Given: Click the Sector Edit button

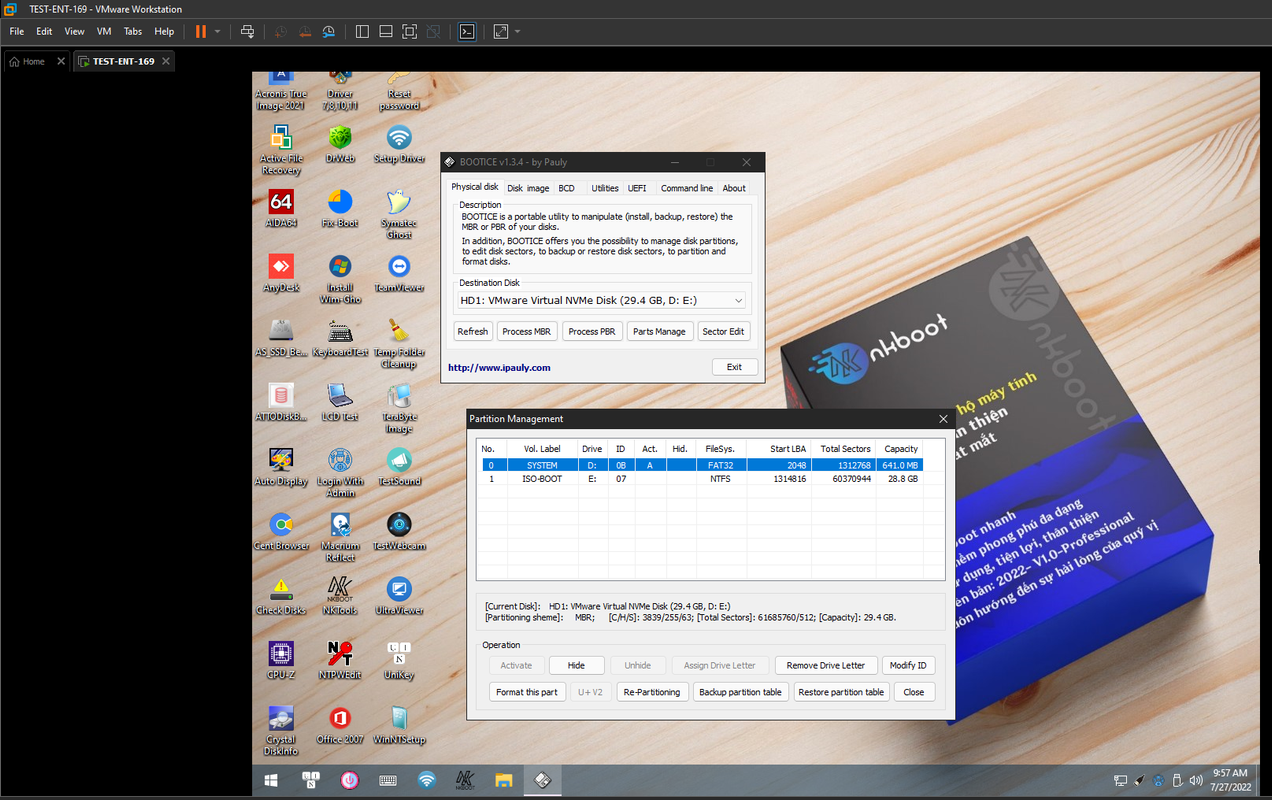Looking at the screenshot, I should (x=723, y=331).
